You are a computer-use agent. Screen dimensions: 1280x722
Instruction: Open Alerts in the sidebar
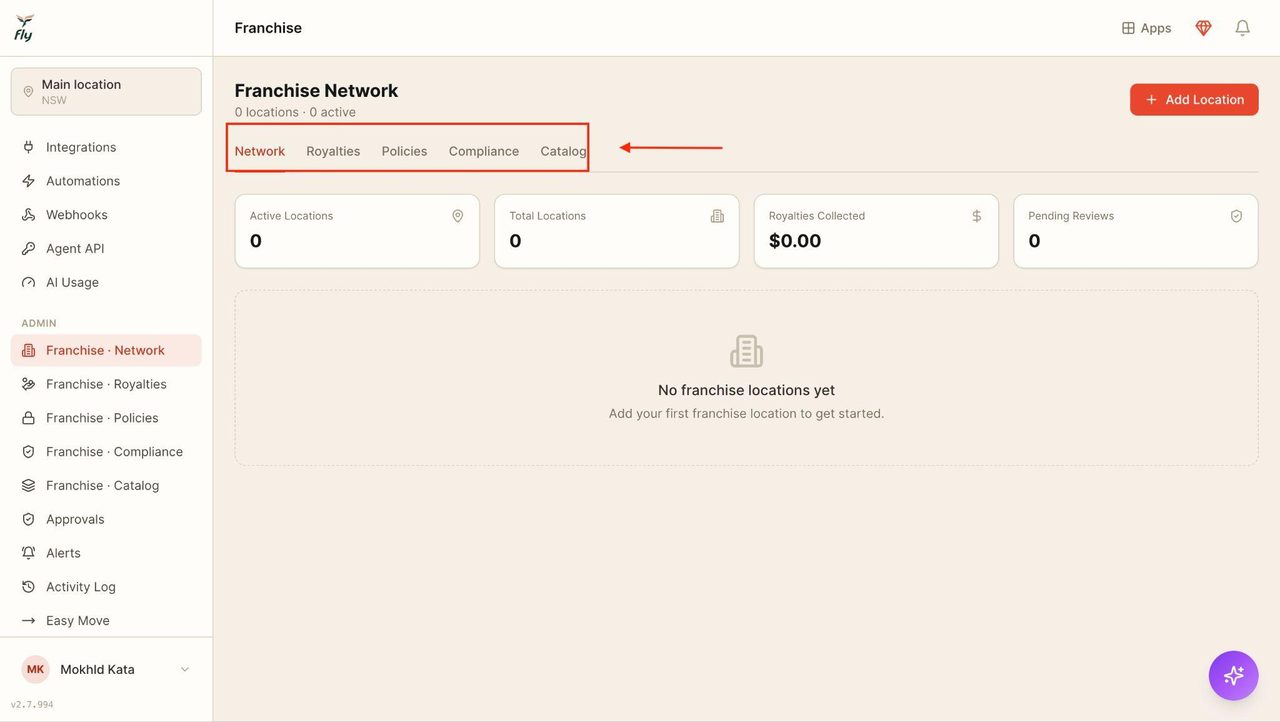tap(106, 553)
